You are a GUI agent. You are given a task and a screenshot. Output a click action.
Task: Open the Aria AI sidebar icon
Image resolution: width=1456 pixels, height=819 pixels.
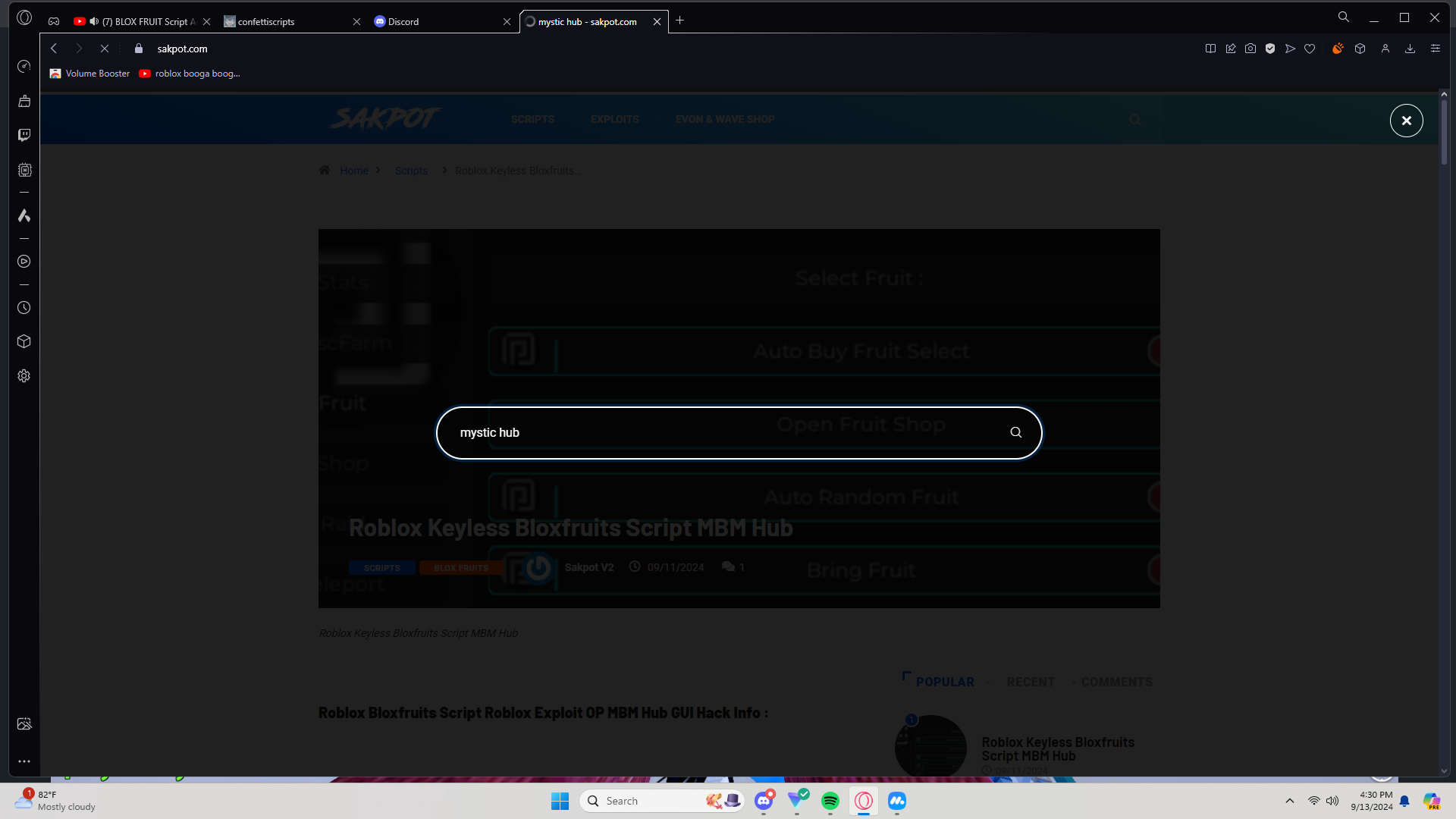pos(24,216)
